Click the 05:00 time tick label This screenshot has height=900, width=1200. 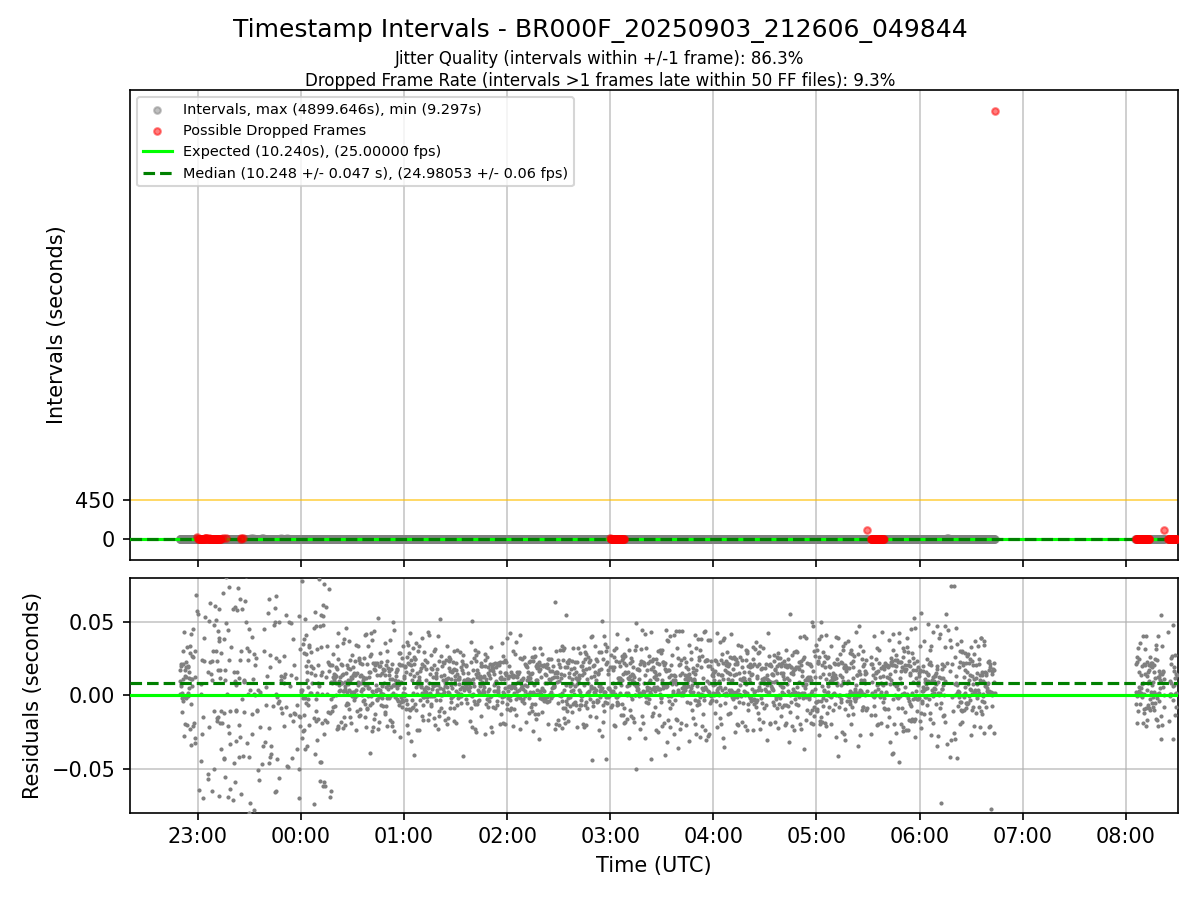coord(816,835)
